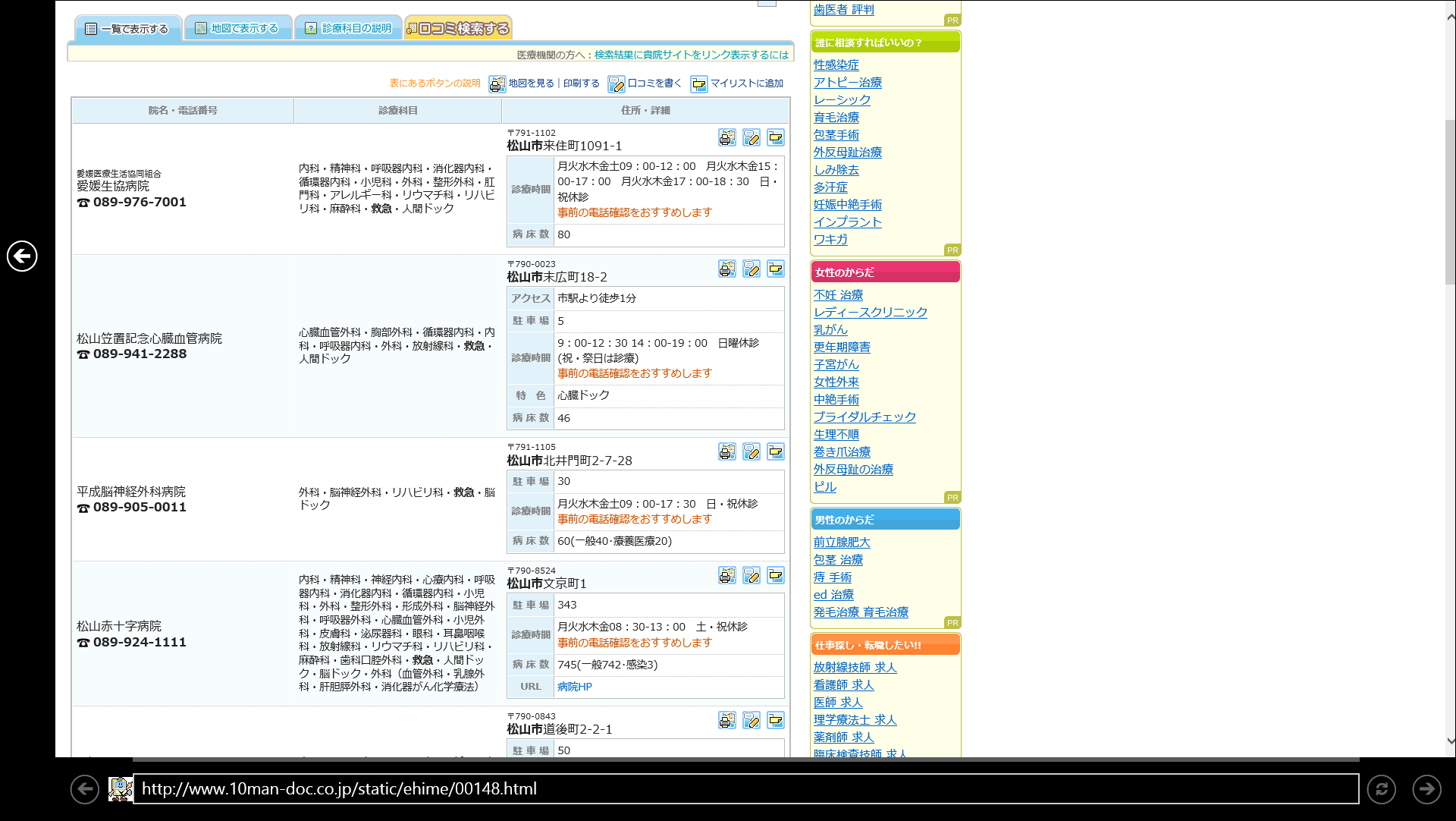Add 松山笠置記念心臓血管病院 to my list icon
1456x821 pixels.
coord(775,269)
